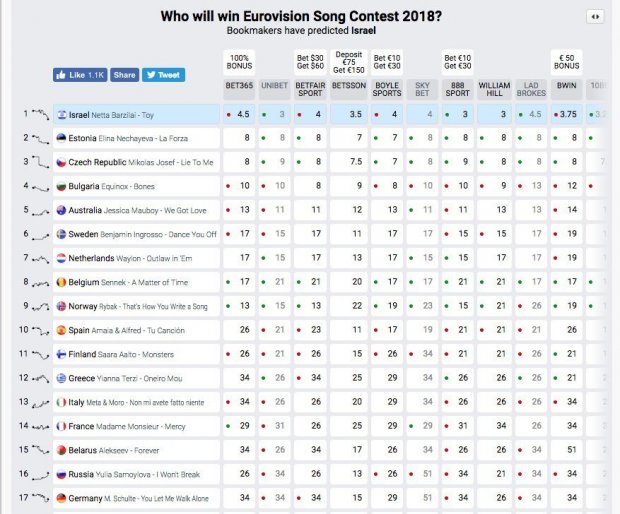The height and width of the screenshot is (514, 620).
Task: Click the Spain flag icon
Action: (62, 330)
